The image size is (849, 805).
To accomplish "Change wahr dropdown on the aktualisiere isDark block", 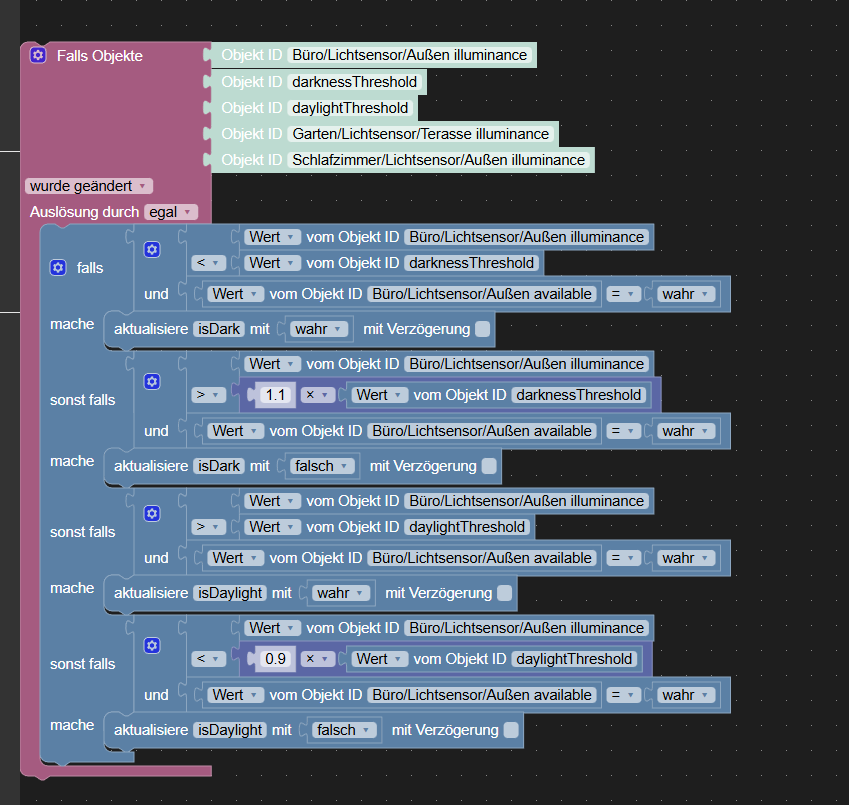I will [317, 329].
